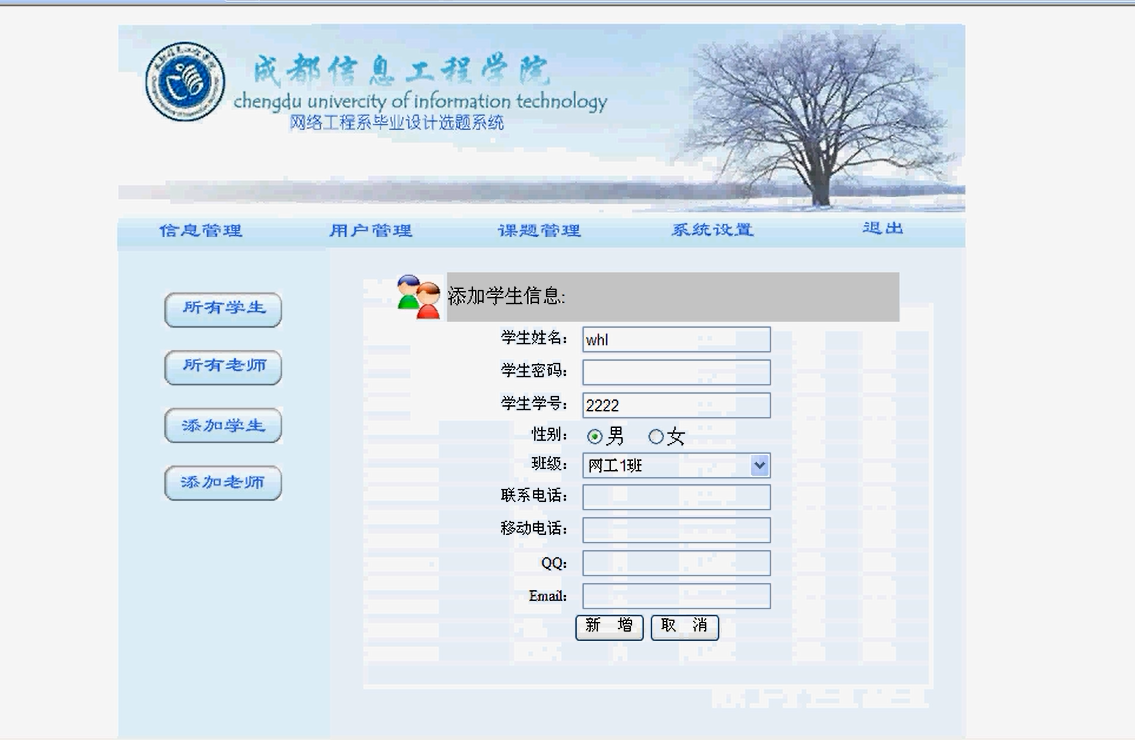Click the two-person user icon beside 添加学生信息
The image size is (1135, 740).
[418, 296]
